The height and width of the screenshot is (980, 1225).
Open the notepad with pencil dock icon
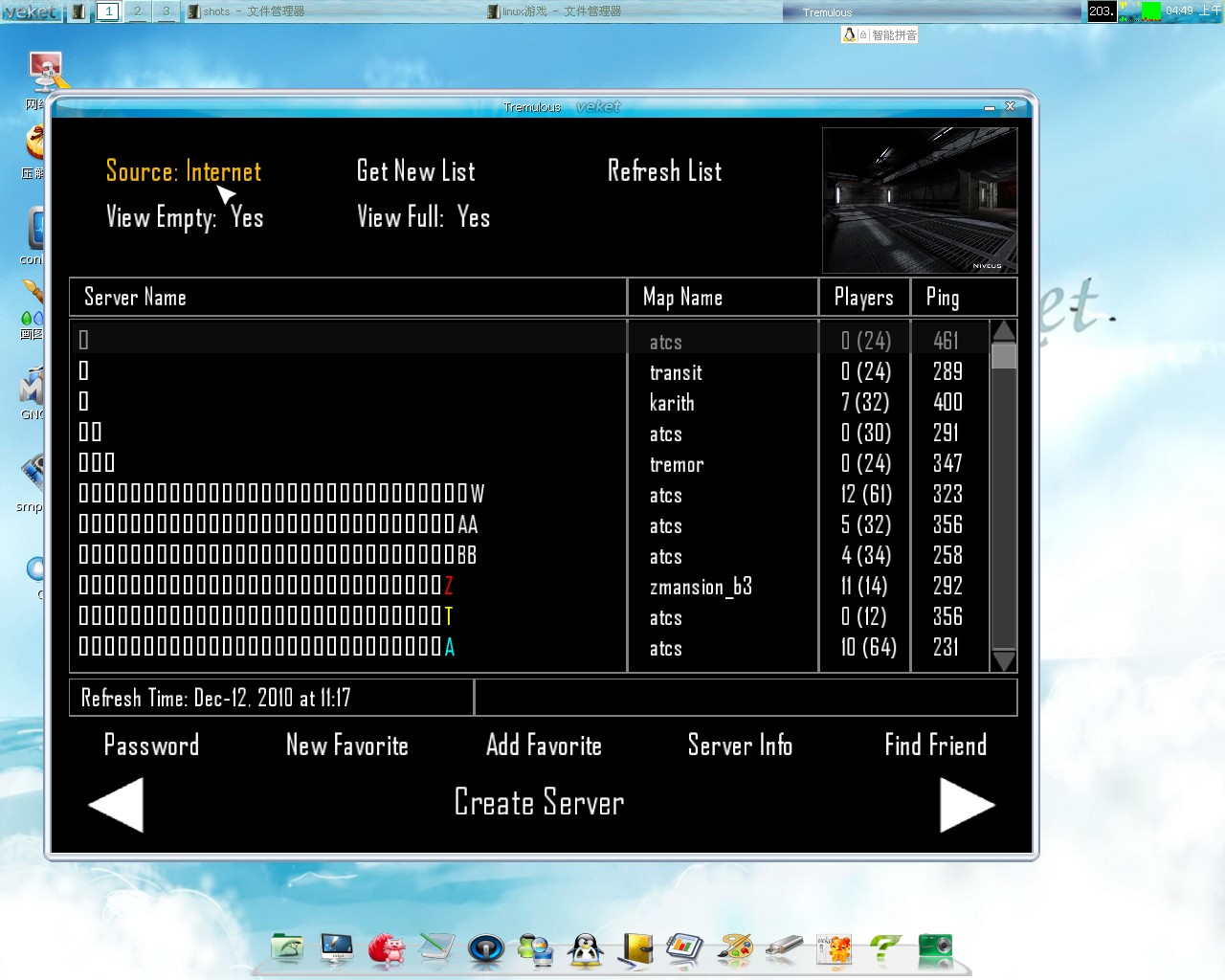pos(436,948)
